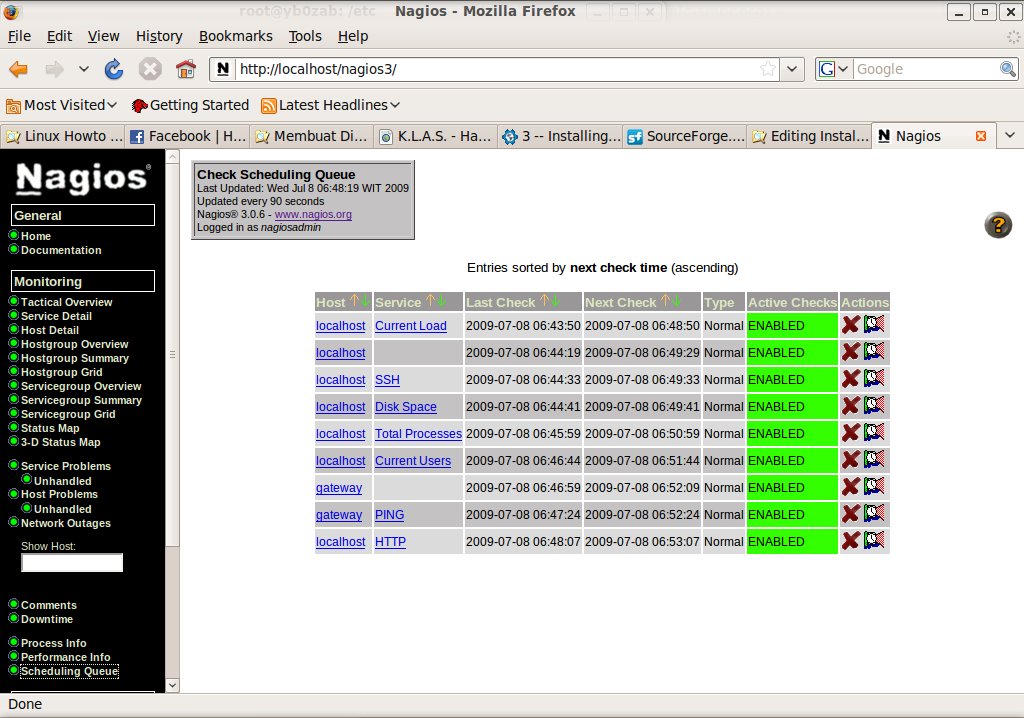The height and width of the screenshot is (718, 1024).
Task: Open the Bookmarks menu
Action: (x=235, y=36)
